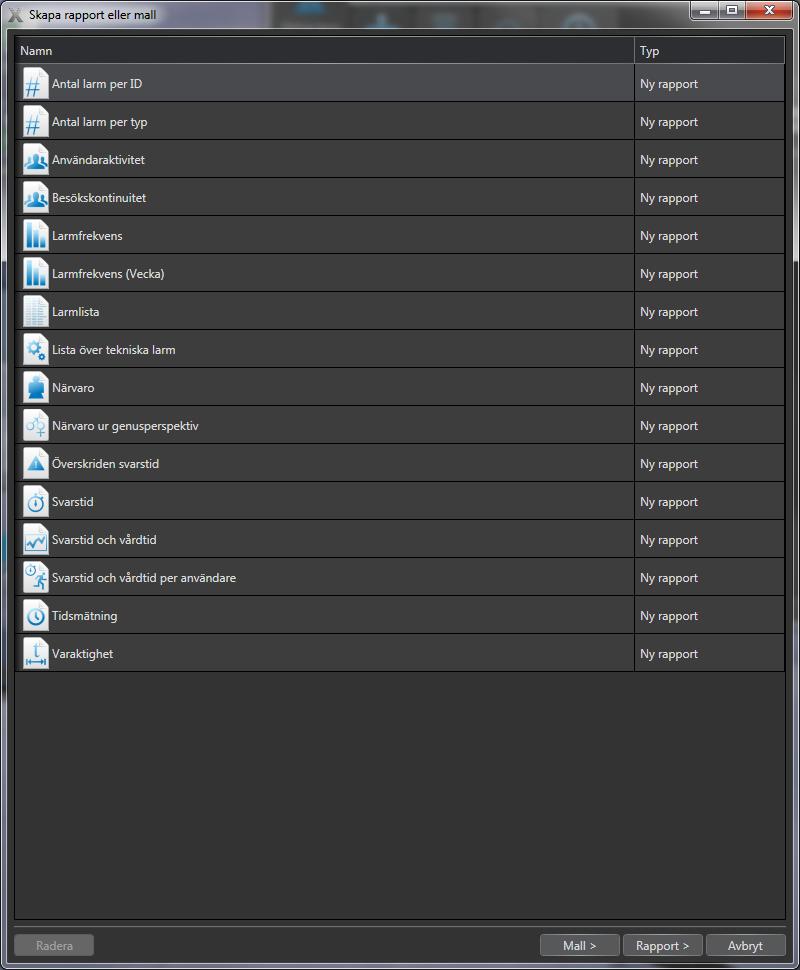Select the clock icon beside Tidsmätning

click(x=35, y=616)
